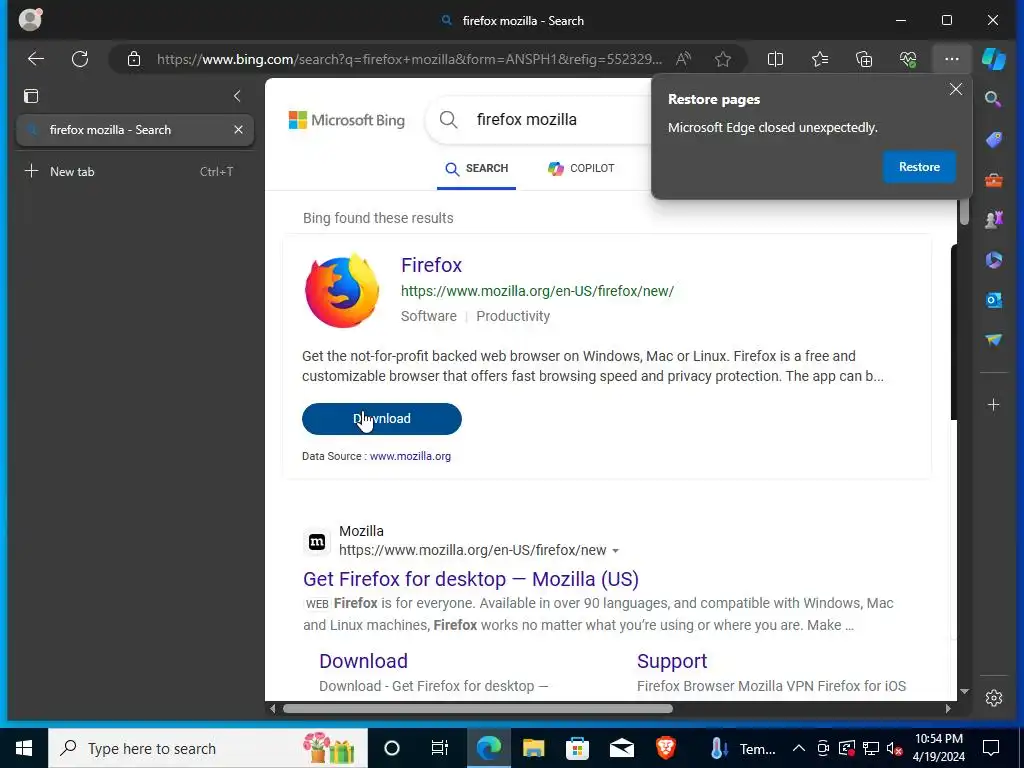
Task: Open the www.mozilla.org data source link
Action: [410, 456]
